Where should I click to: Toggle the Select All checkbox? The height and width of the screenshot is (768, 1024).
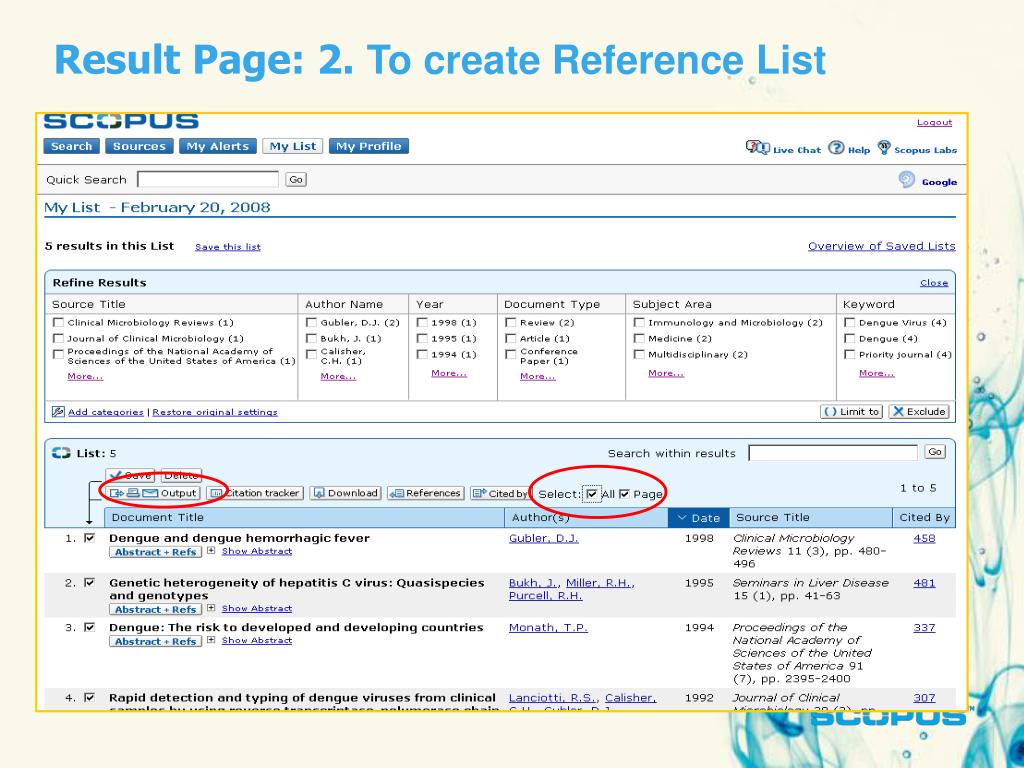click(592, 494)
